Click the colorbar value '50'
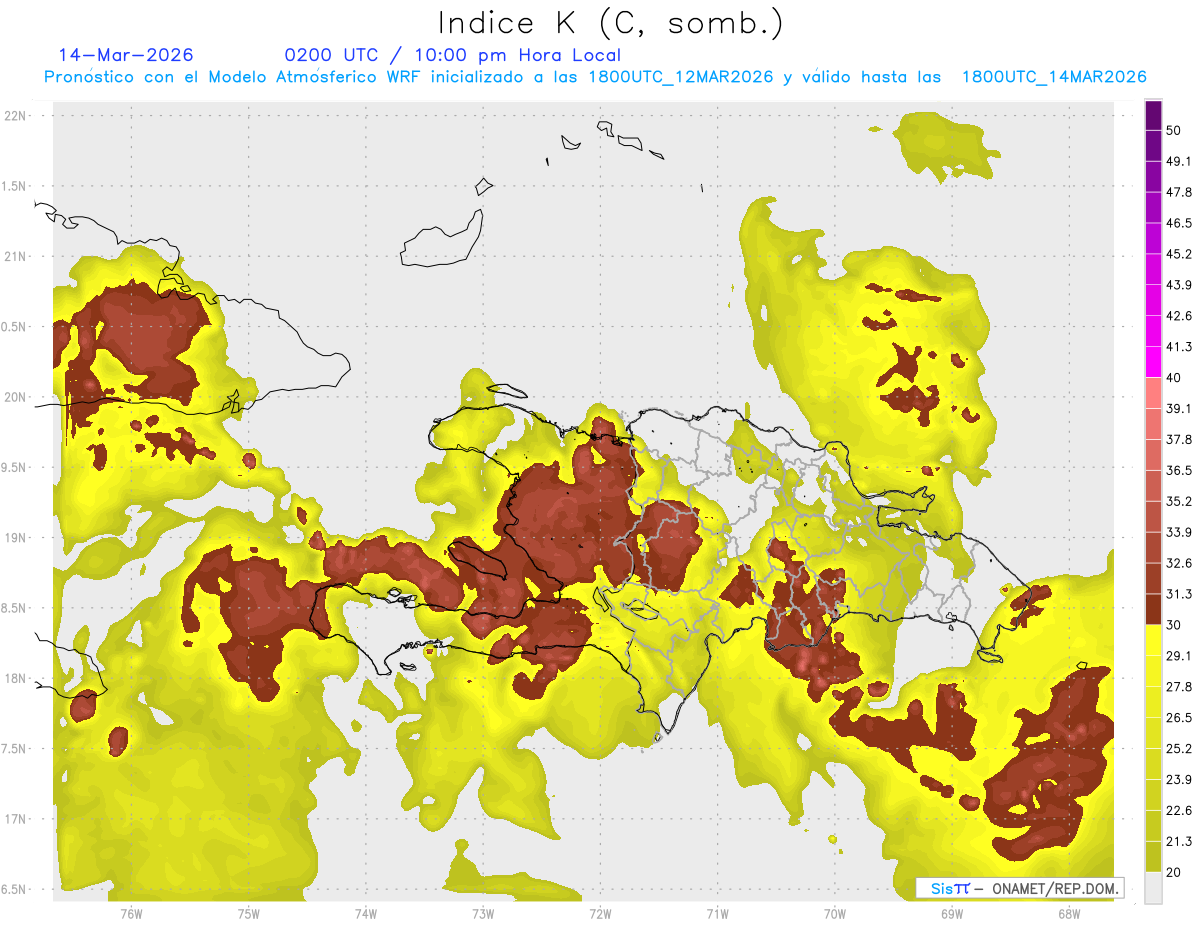 tap(1175, 131)
